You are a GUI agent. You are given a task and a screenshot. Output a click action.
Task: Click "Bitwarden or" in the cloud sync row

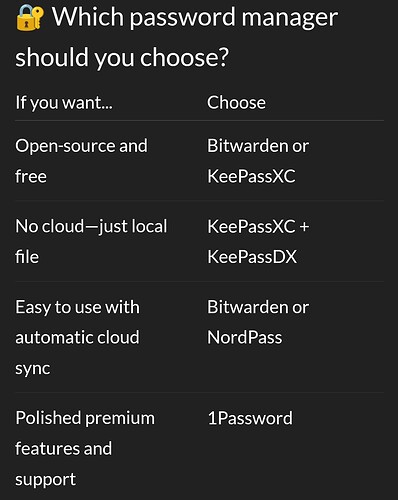258,307
